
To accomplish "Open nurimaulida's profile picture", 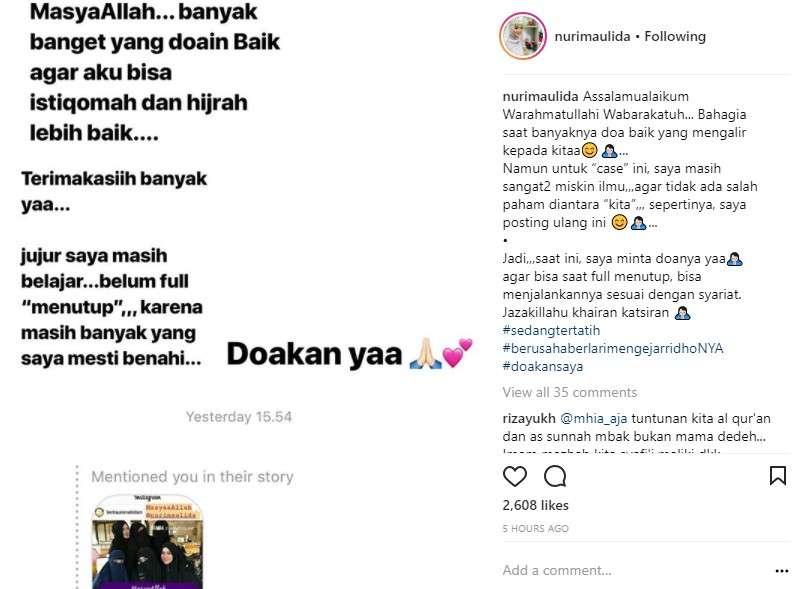I will tap(523, 37).
